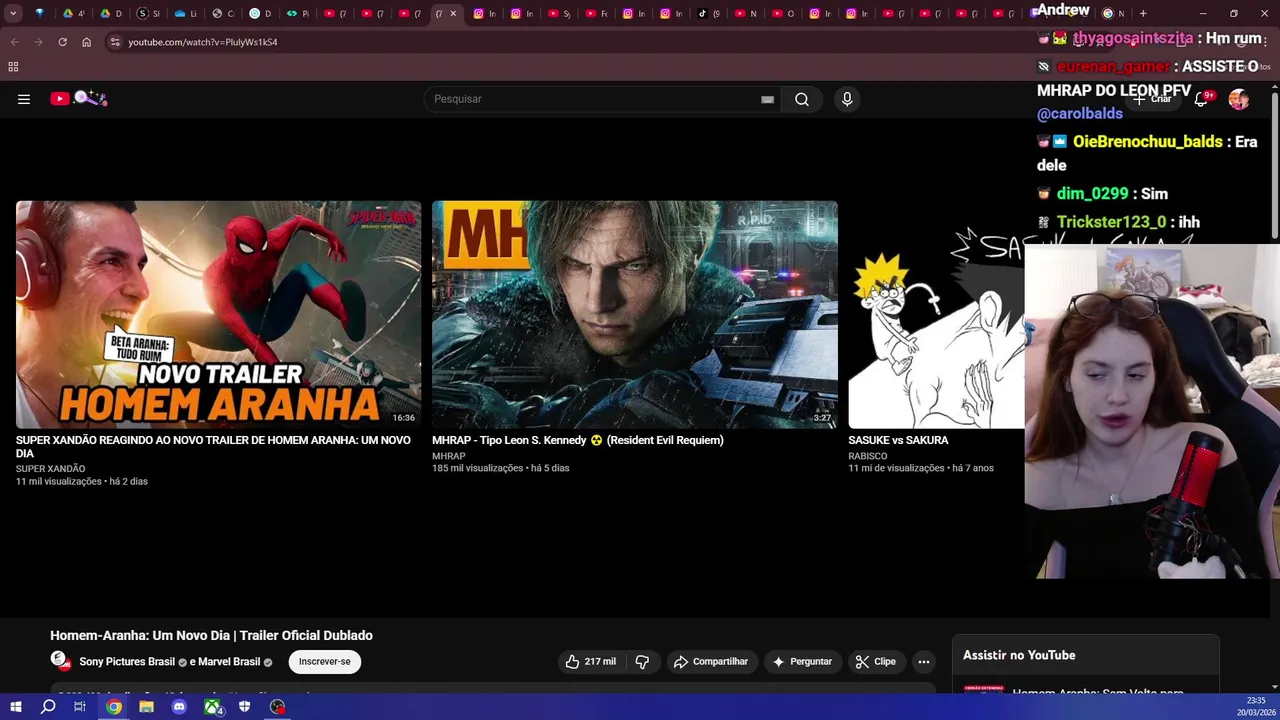Like the video with 217 mil likes
The image size is (1280, 720).
click(x=590, y=662)
